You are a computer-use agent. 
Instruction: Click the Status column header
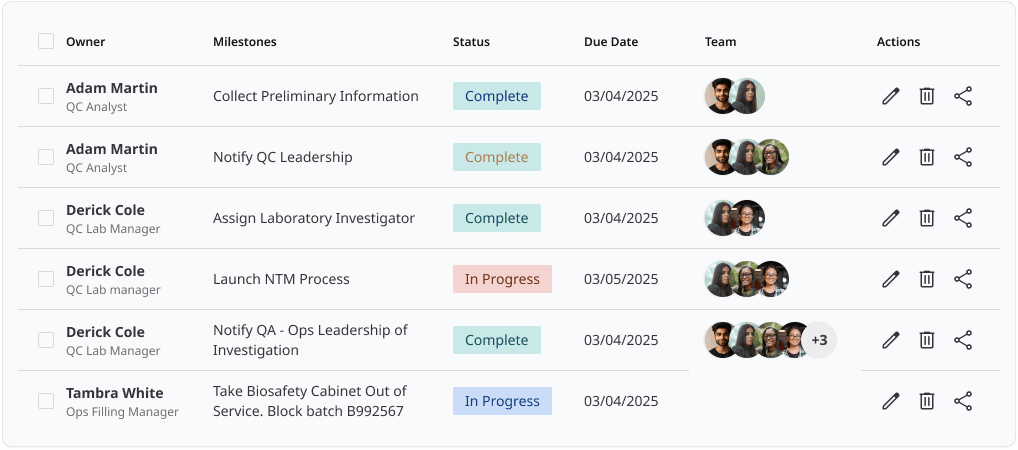[x=471, y=42]
